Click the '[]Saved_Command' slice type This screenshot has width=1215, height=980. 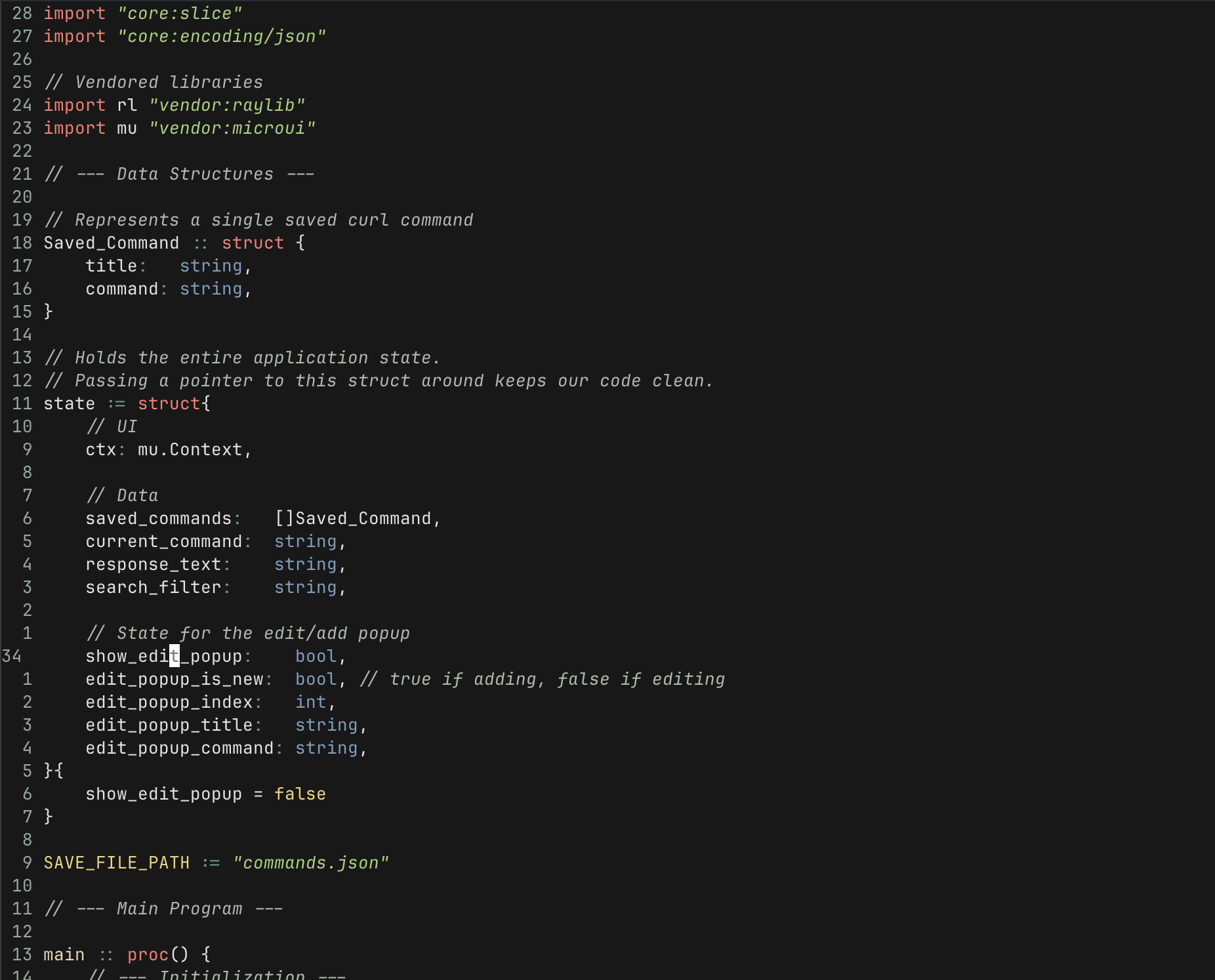(353, 518)
